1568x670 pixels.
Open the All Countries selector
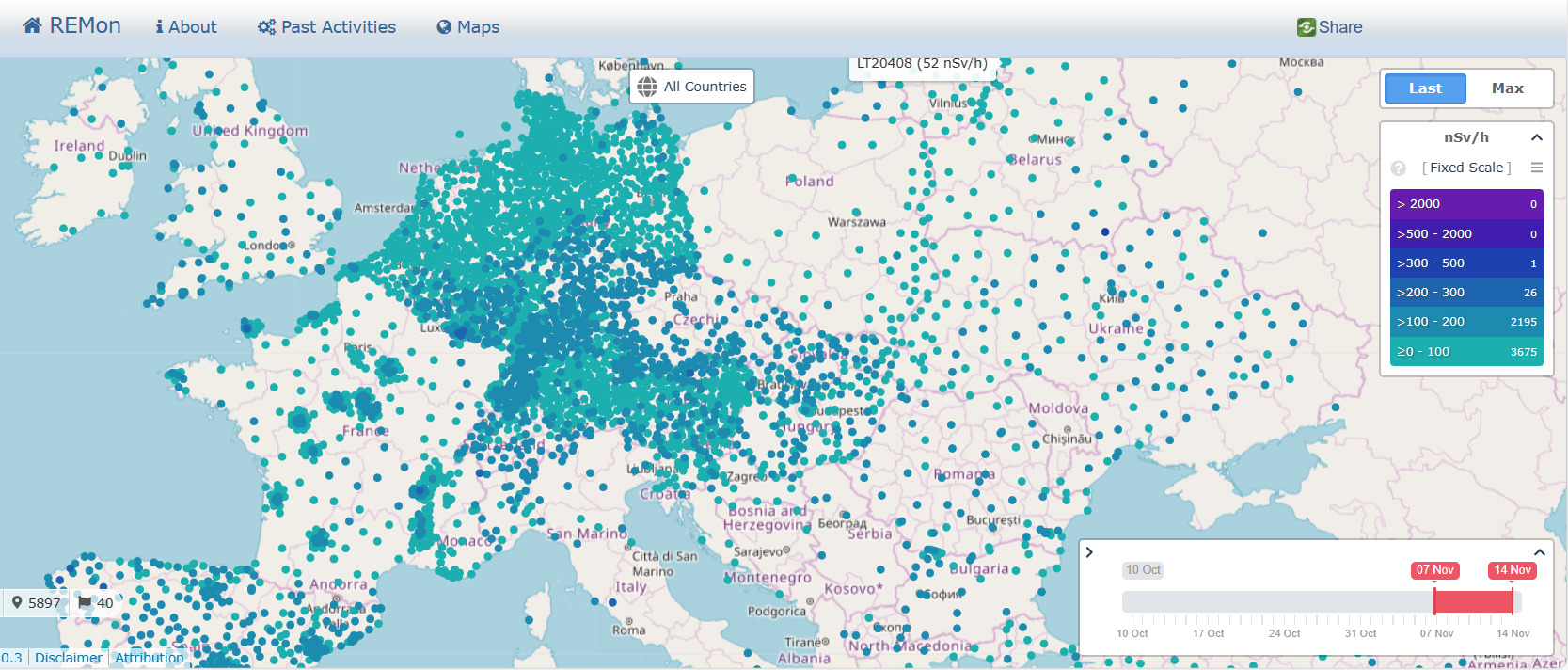pos(691,87)
